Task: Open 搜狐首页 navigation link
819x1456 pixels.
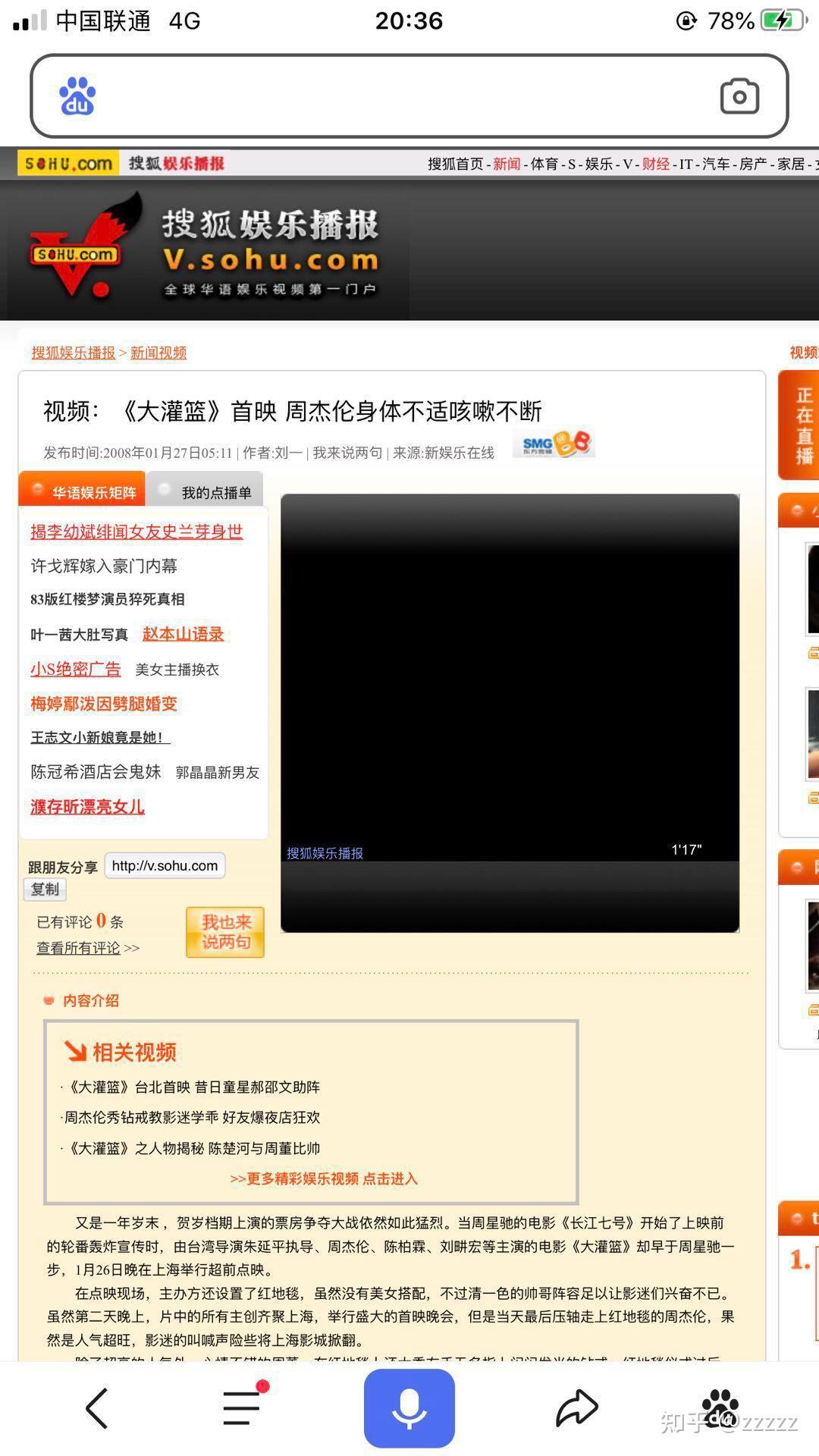Action: (455, 164)
